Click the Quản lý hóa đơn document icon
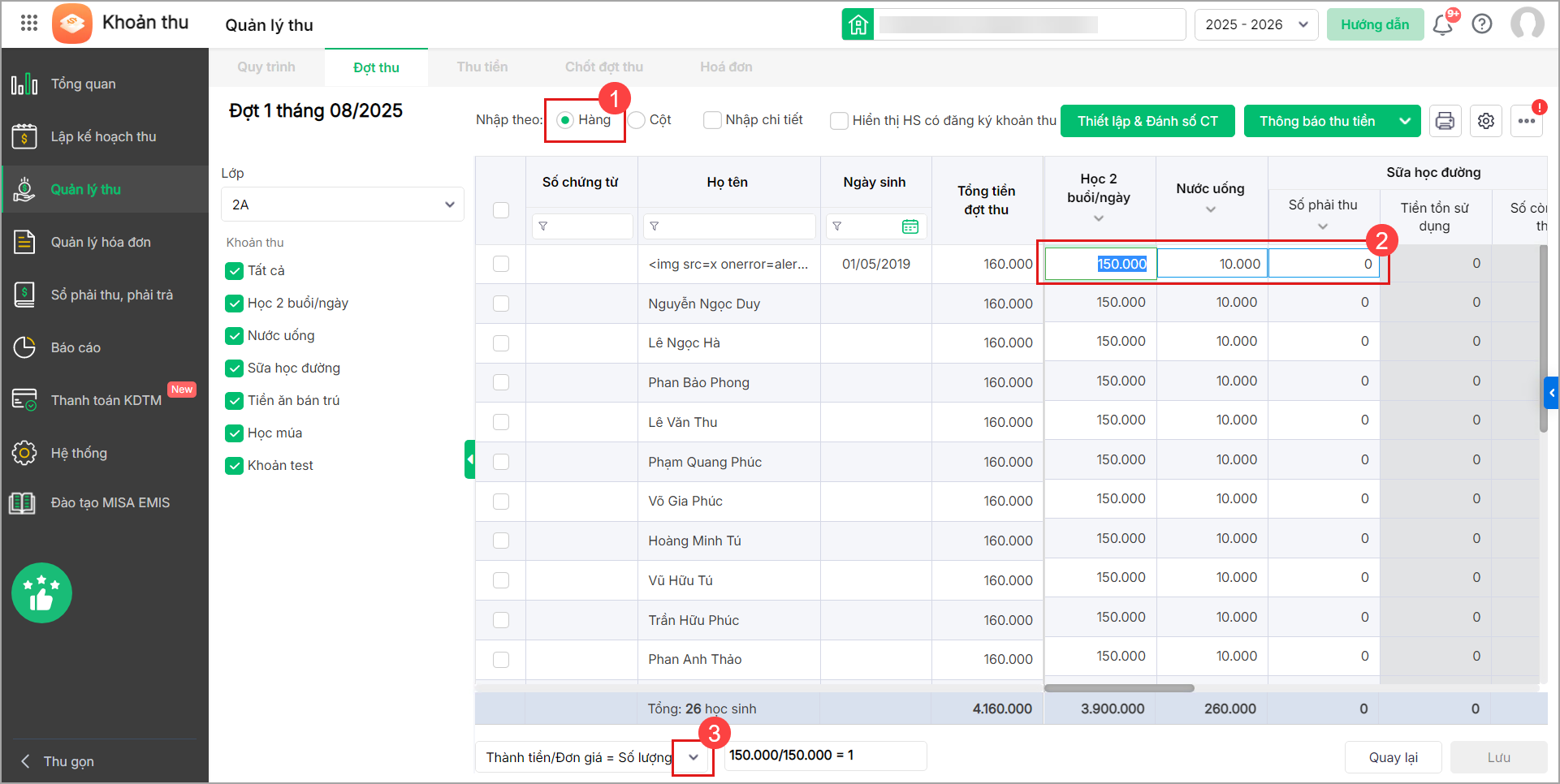 (24, 242)
